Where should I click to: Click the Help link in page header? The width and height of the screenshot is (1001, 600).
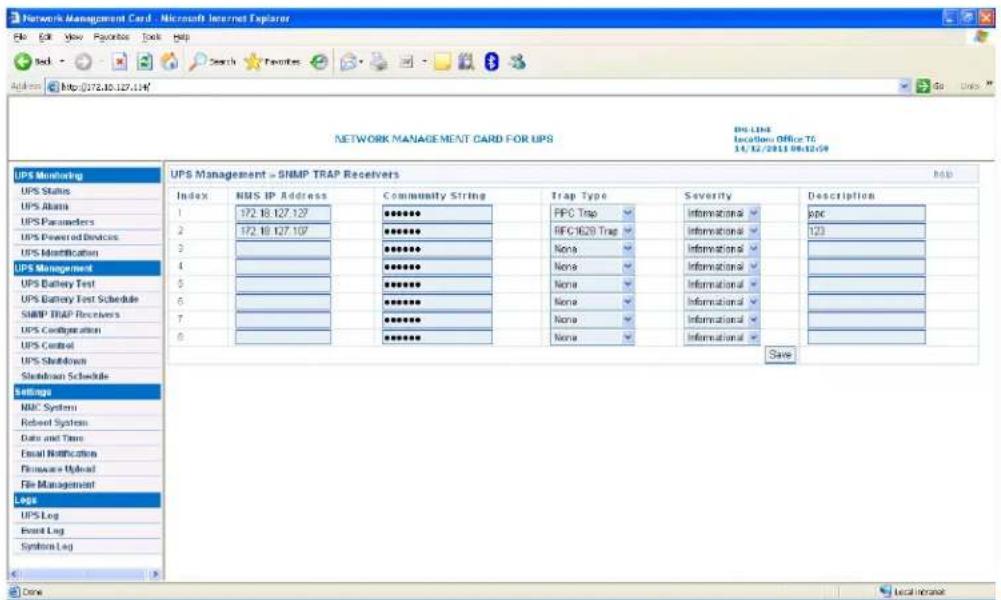[943, 174]
